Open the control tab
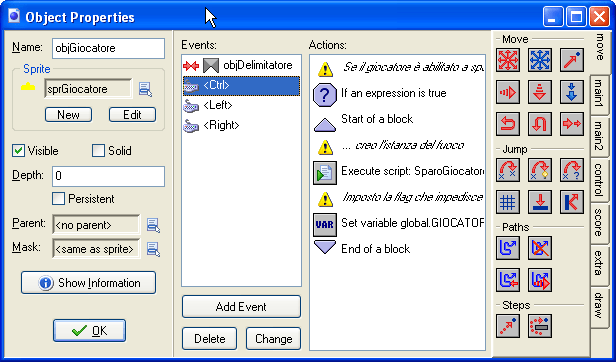616x362 pixels. (599, 180)
